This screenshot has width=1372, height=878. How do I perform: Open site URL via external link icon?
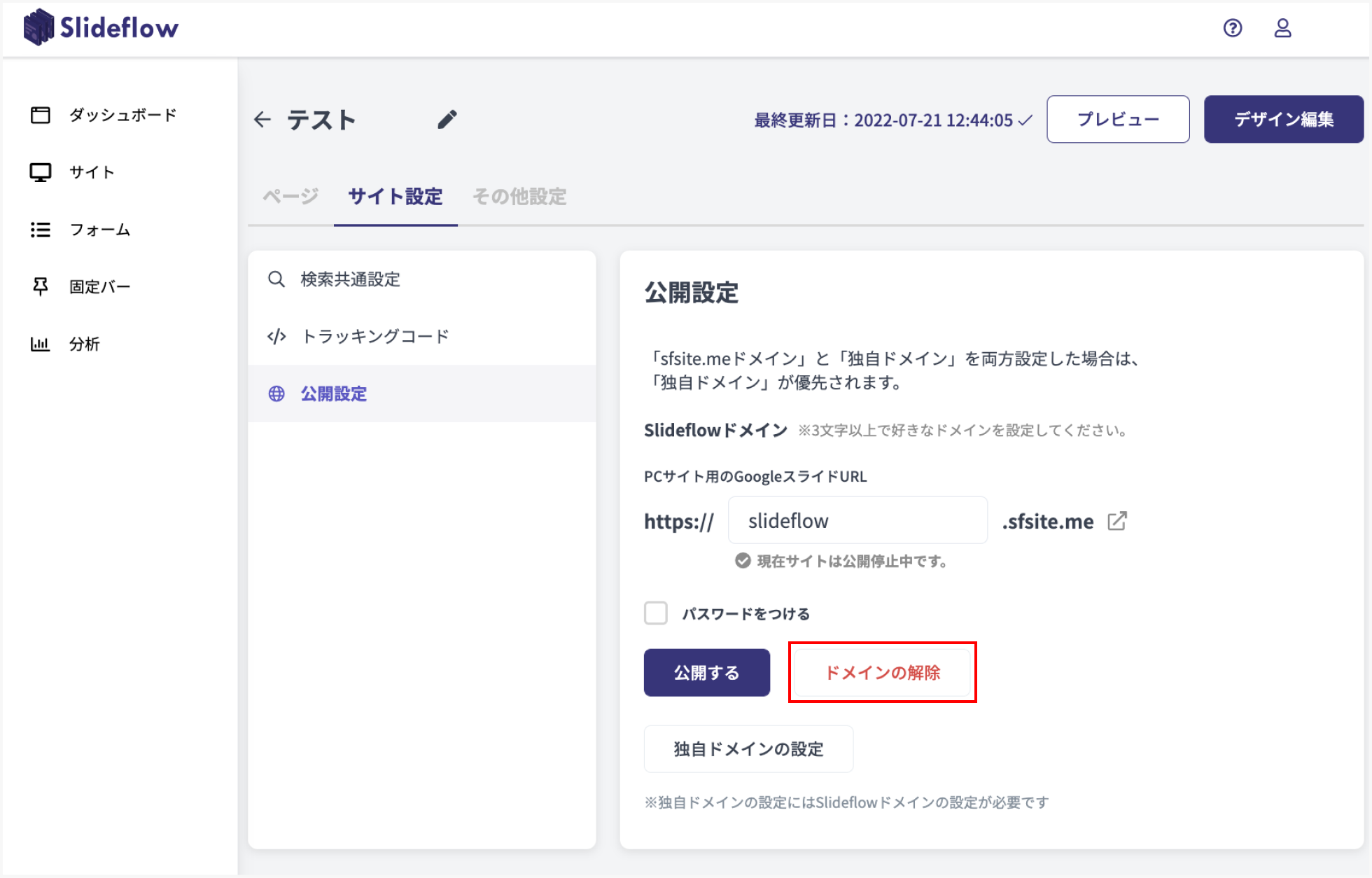point(1117,521)
